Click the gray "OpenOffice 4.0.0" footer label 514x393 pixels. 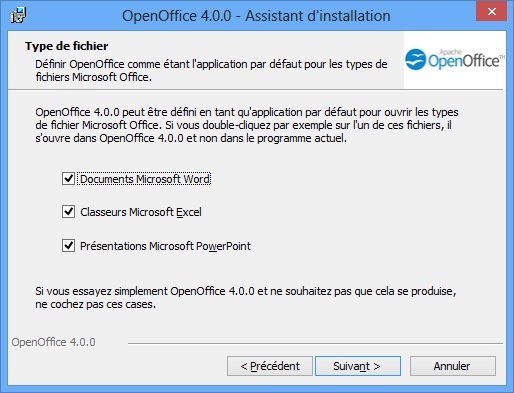coord(54,342)
